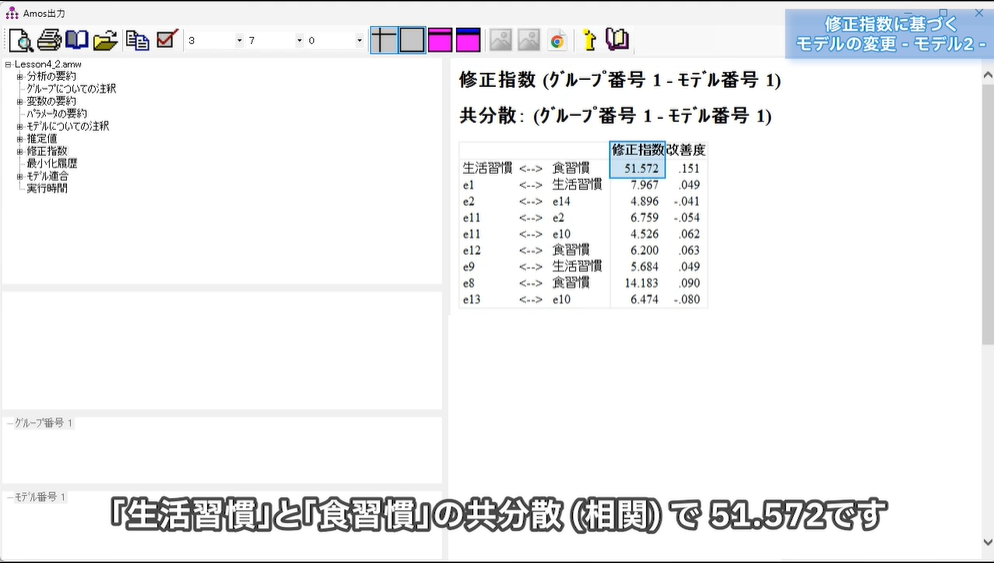Viewport: 994px width, 563px height.
Task: Click the value 14.183 in e8 row
Action: [x=642, y=283]
